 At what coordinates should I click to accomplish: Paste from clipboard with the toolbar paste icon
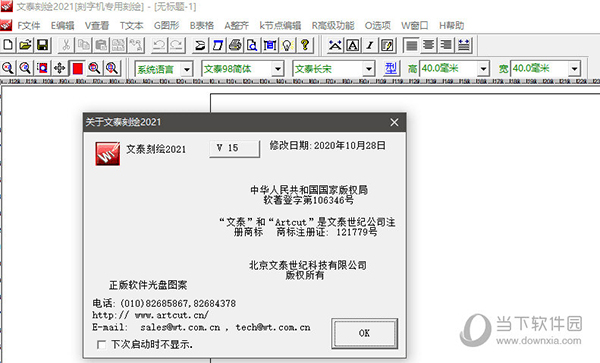(x=101, y=45)
